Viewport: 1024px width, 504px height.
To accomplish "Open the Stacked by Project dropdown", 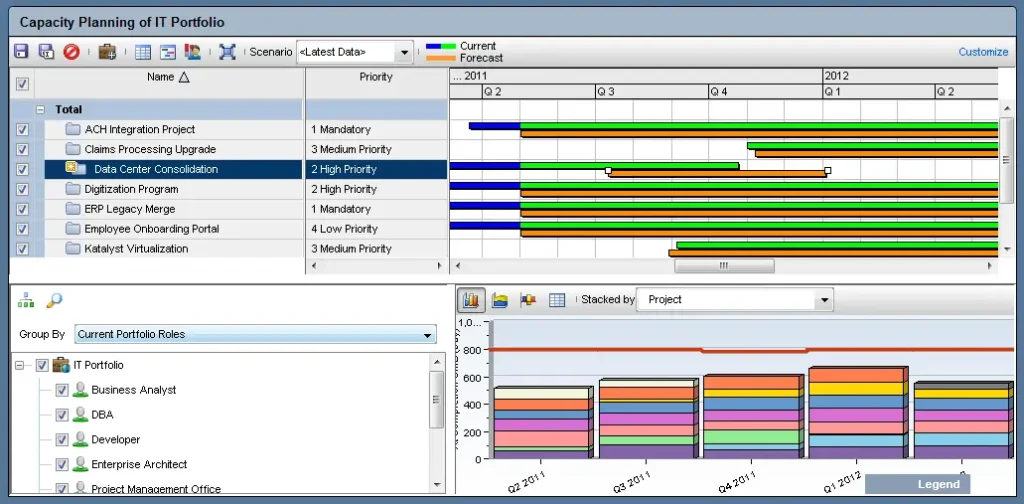I will click(x=824, y=300).
